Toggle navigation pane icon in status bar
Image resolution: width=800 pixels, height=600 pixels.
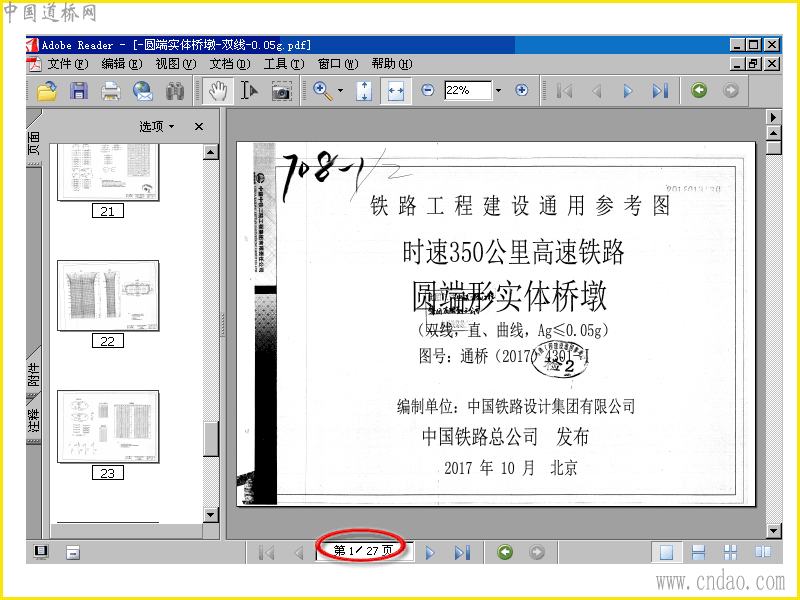(41, 551)
